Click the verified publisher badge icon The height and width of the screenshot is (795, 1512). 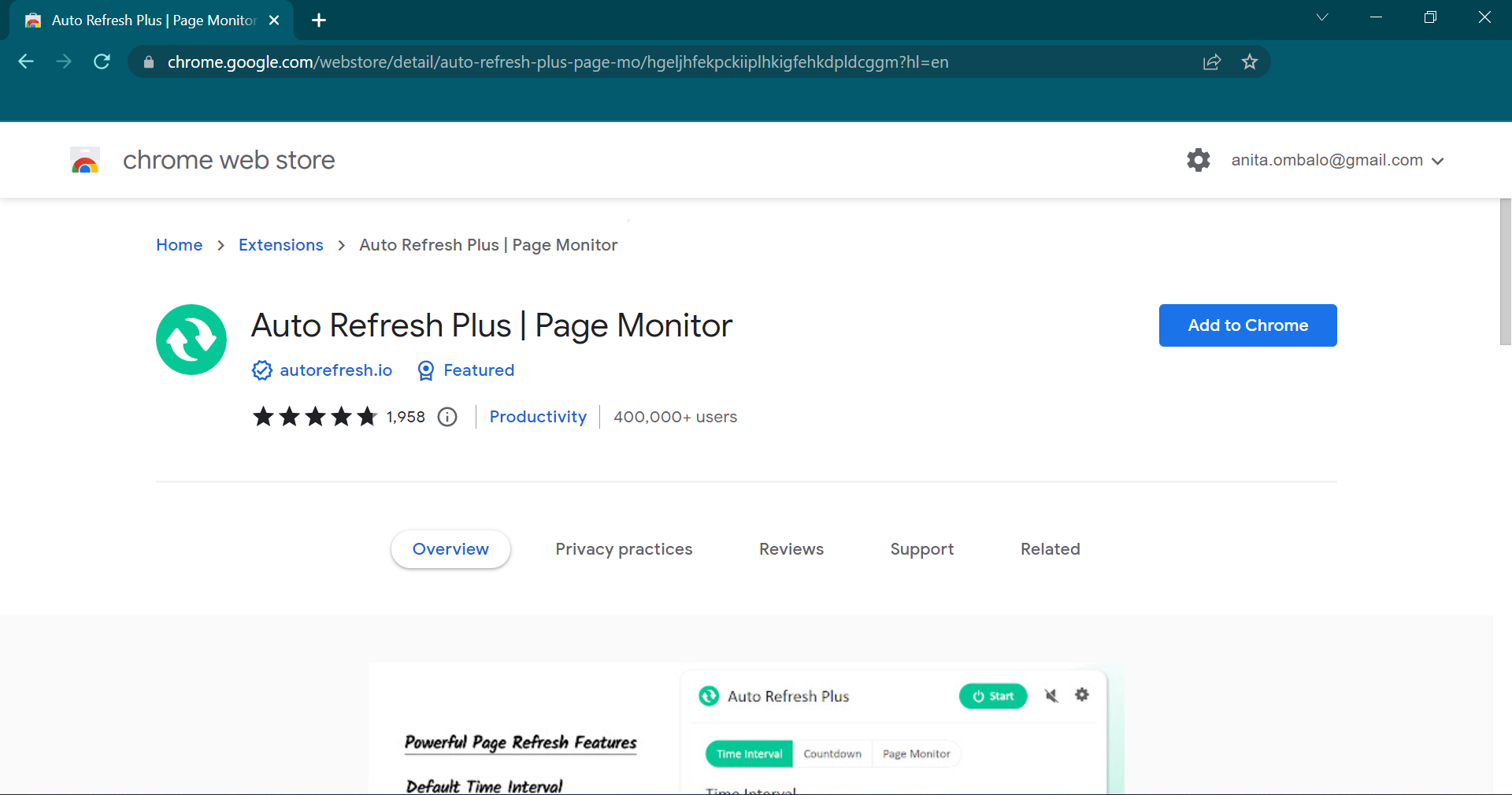click(262, 370)
